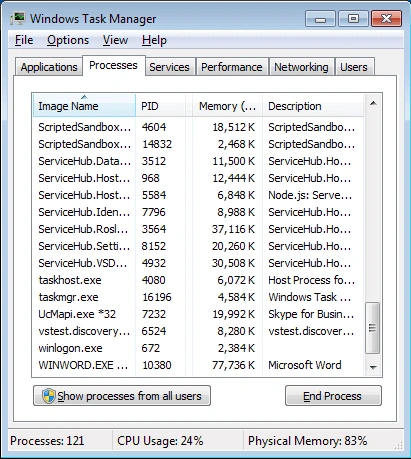Select the ServiceHub.Rosl... process
The width and height of the screenshot is (411, 459).
197,229
